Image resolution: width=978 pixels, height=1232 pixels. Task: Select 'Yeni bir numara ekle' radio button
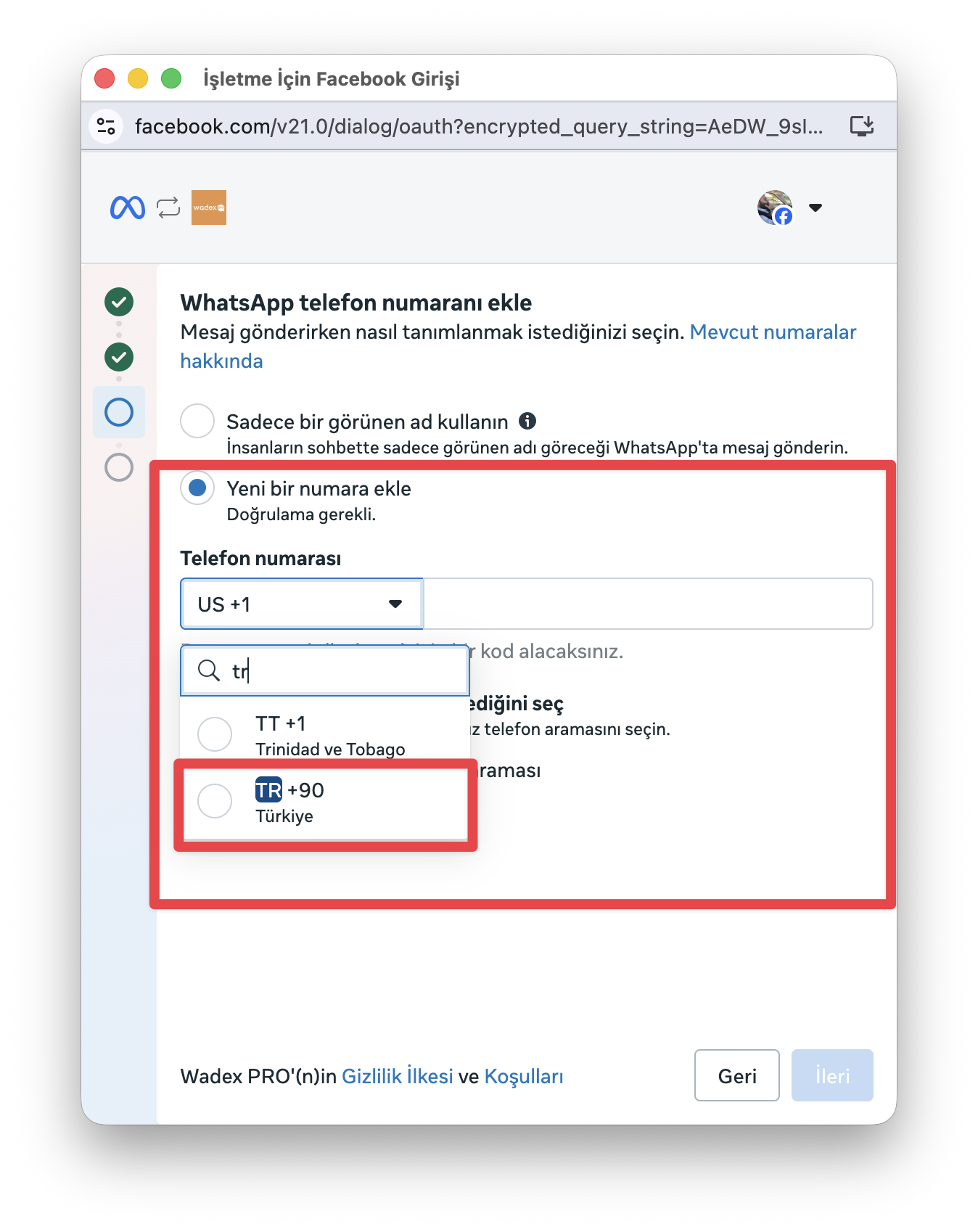tap(197, 488)
